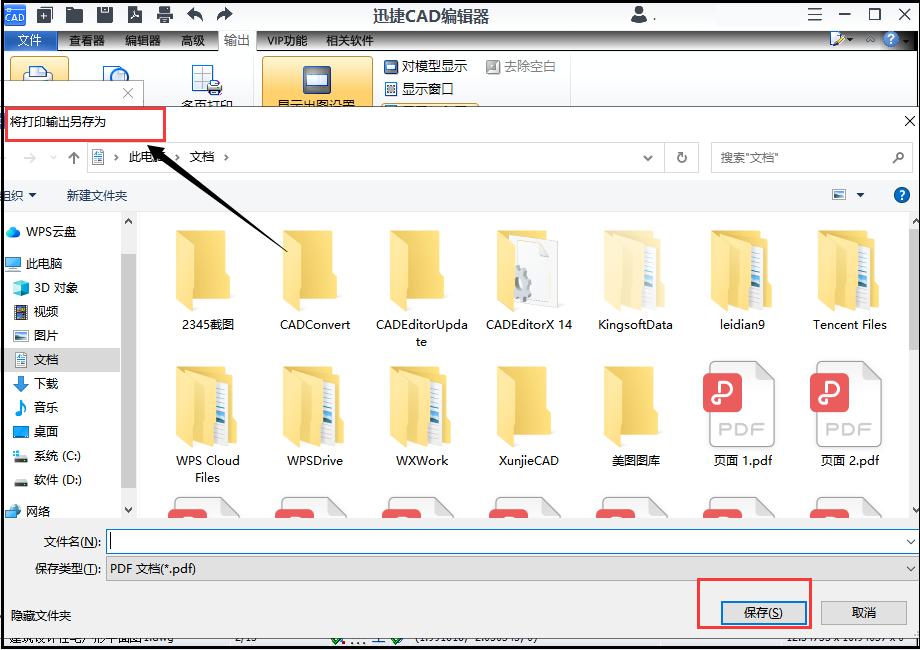Click 新建文件夹 to create a folder
This screenshot has height=650, width=920.
[94, 194]
